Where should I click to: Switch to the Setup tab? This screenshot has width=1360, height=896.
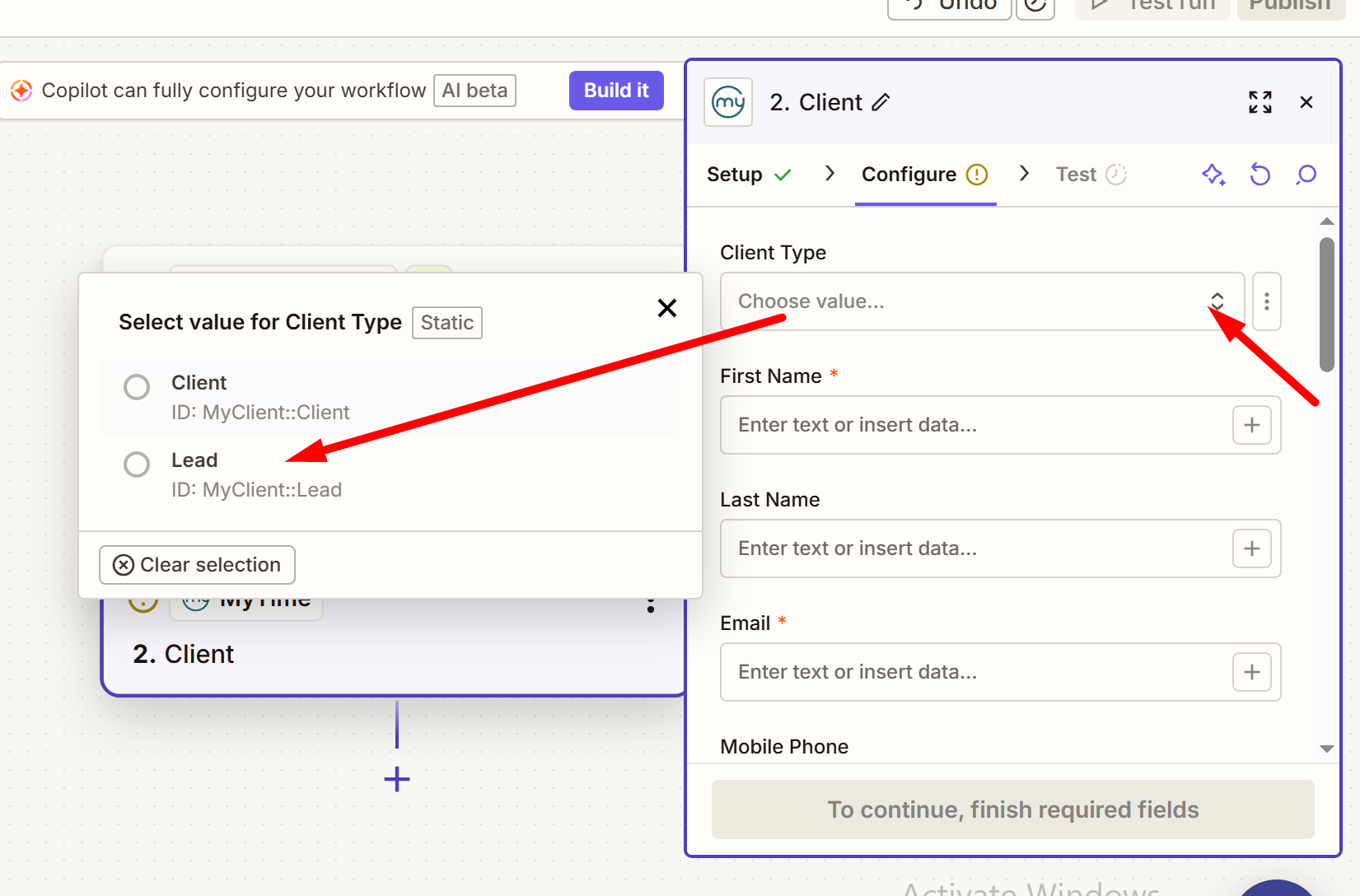pyautogui.click(x=749, y=175)
